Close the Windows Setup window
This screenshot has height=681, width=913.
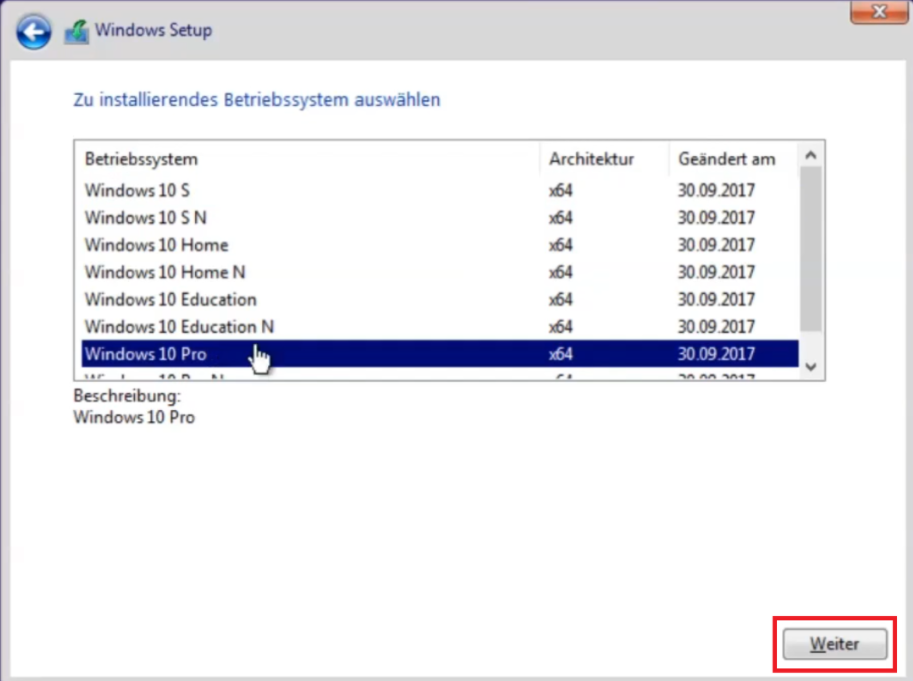[877, 12]
